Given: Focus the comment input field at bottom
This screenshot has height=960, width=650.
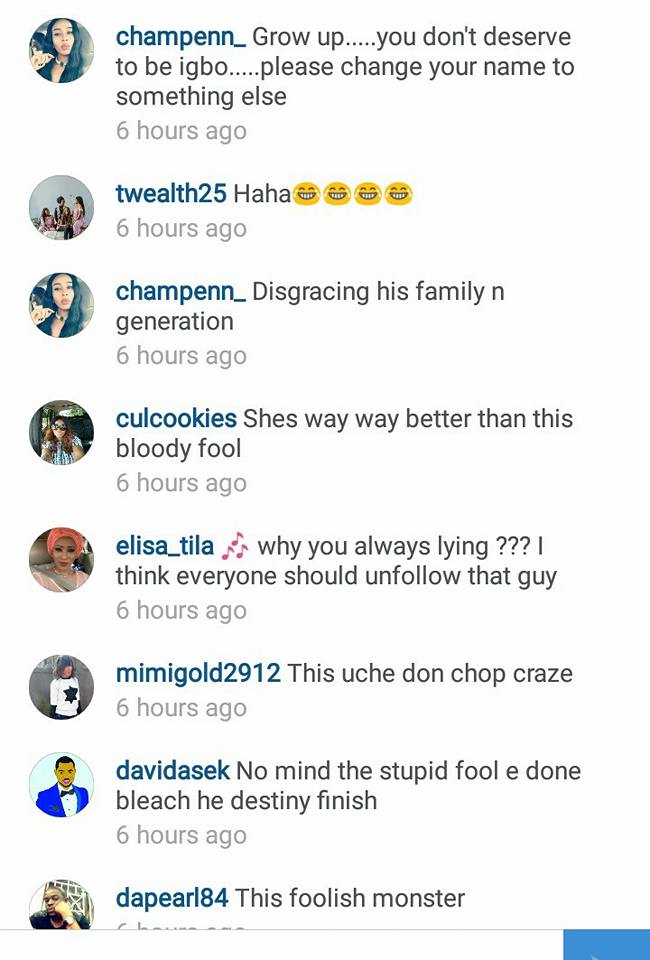Looking at the screenshot, I should [x=282, y=945].
